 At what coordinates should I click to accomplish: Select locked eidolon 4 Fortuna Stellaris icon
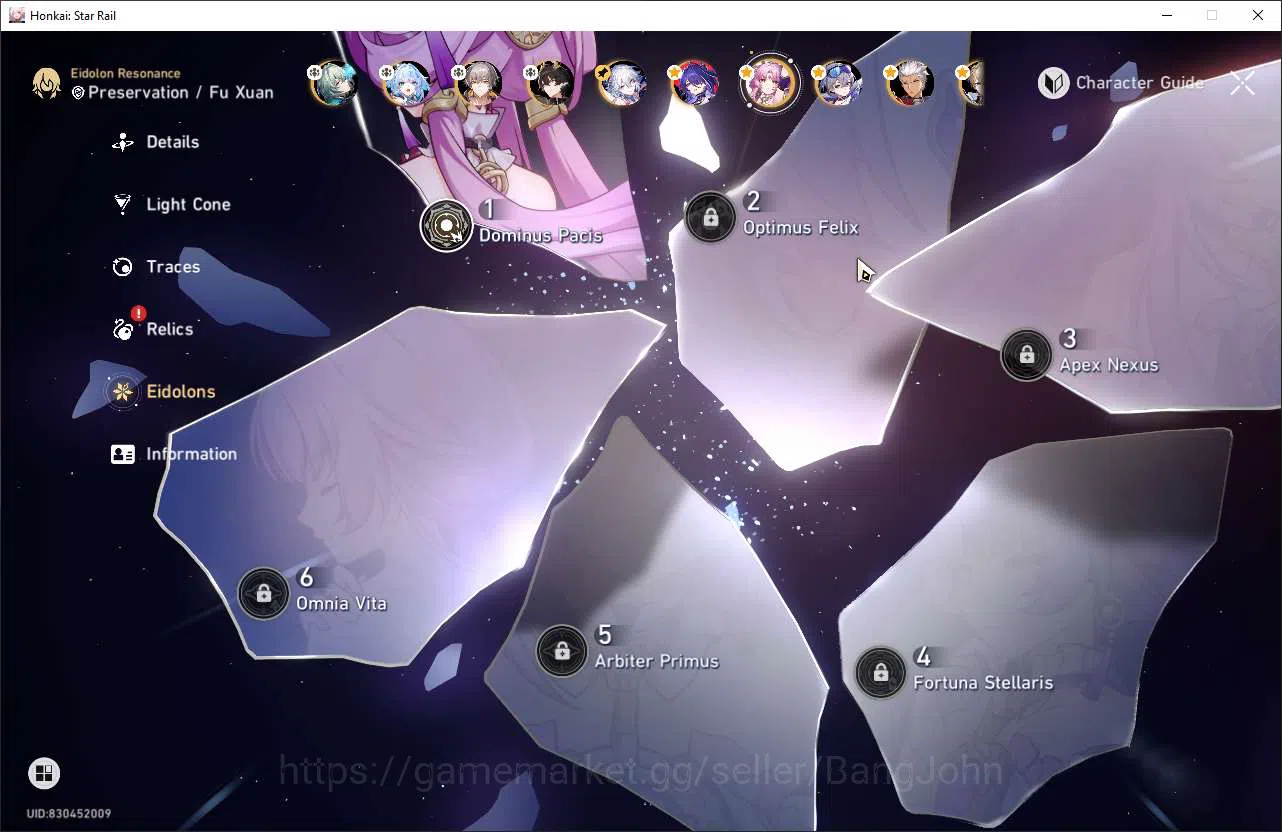coord(881,672)
